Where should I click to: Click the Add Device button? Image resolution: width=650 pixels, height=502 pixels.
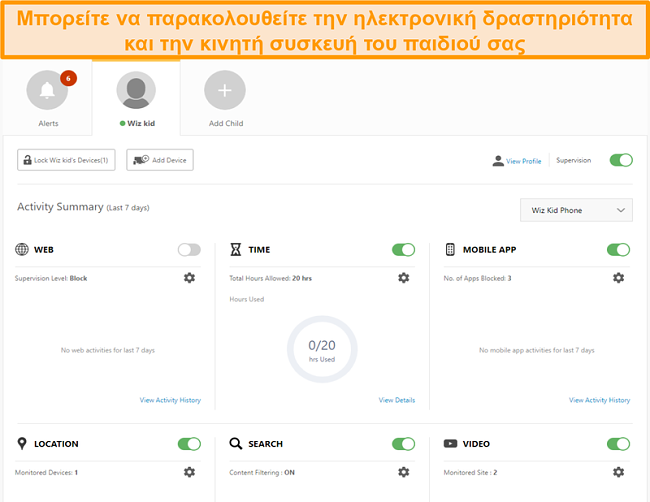(x=160, y=160)
